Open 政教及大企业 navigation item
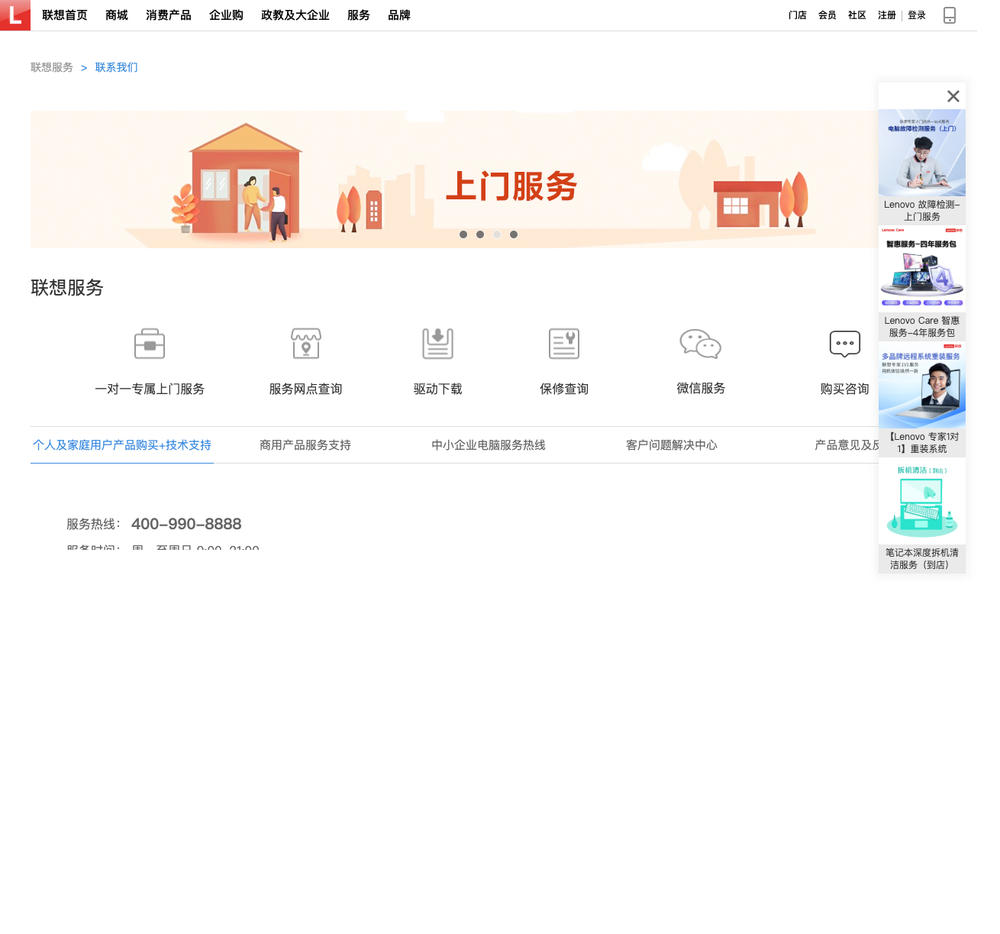1000x934 pixels. coord(295,15)
